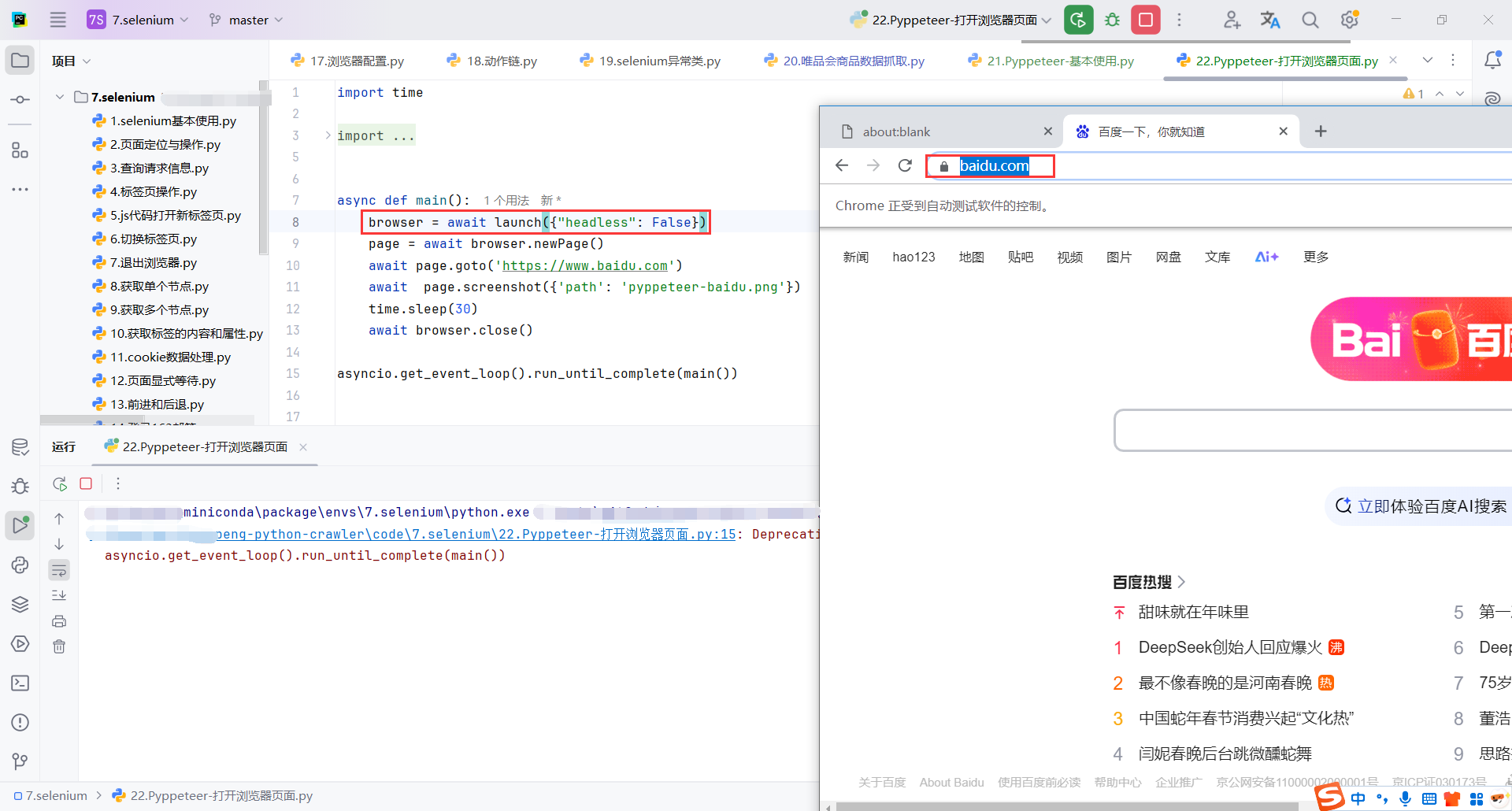The image size is (1512, 811).
Task: Click the Baidu search input box
Action: point(1313,431)
